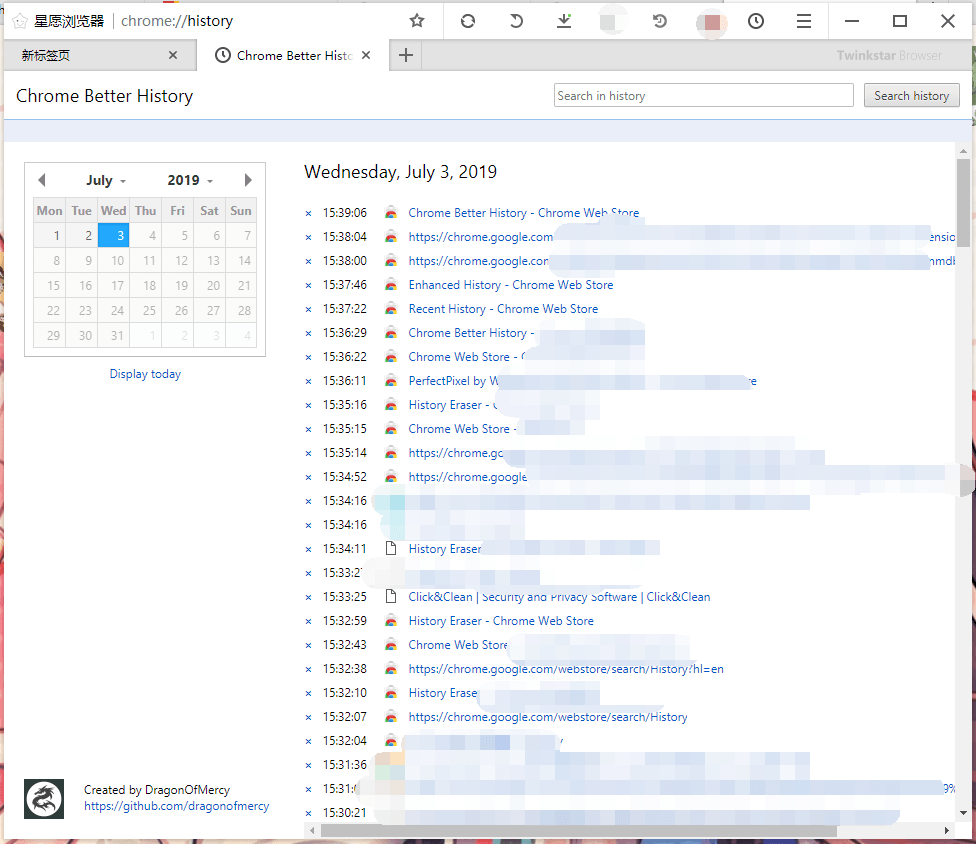Image resolution: width=976 pixels, height=844 pixels.
Task: Click the horizontal scrollbar left arrow
Action: tap(312, 830)
